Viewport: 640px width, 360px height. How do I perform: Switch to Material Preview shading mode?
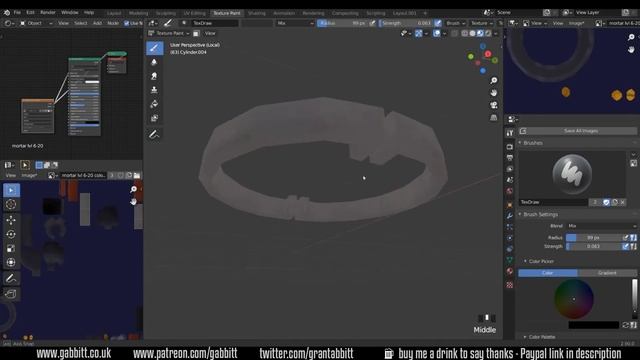point(480,33)
